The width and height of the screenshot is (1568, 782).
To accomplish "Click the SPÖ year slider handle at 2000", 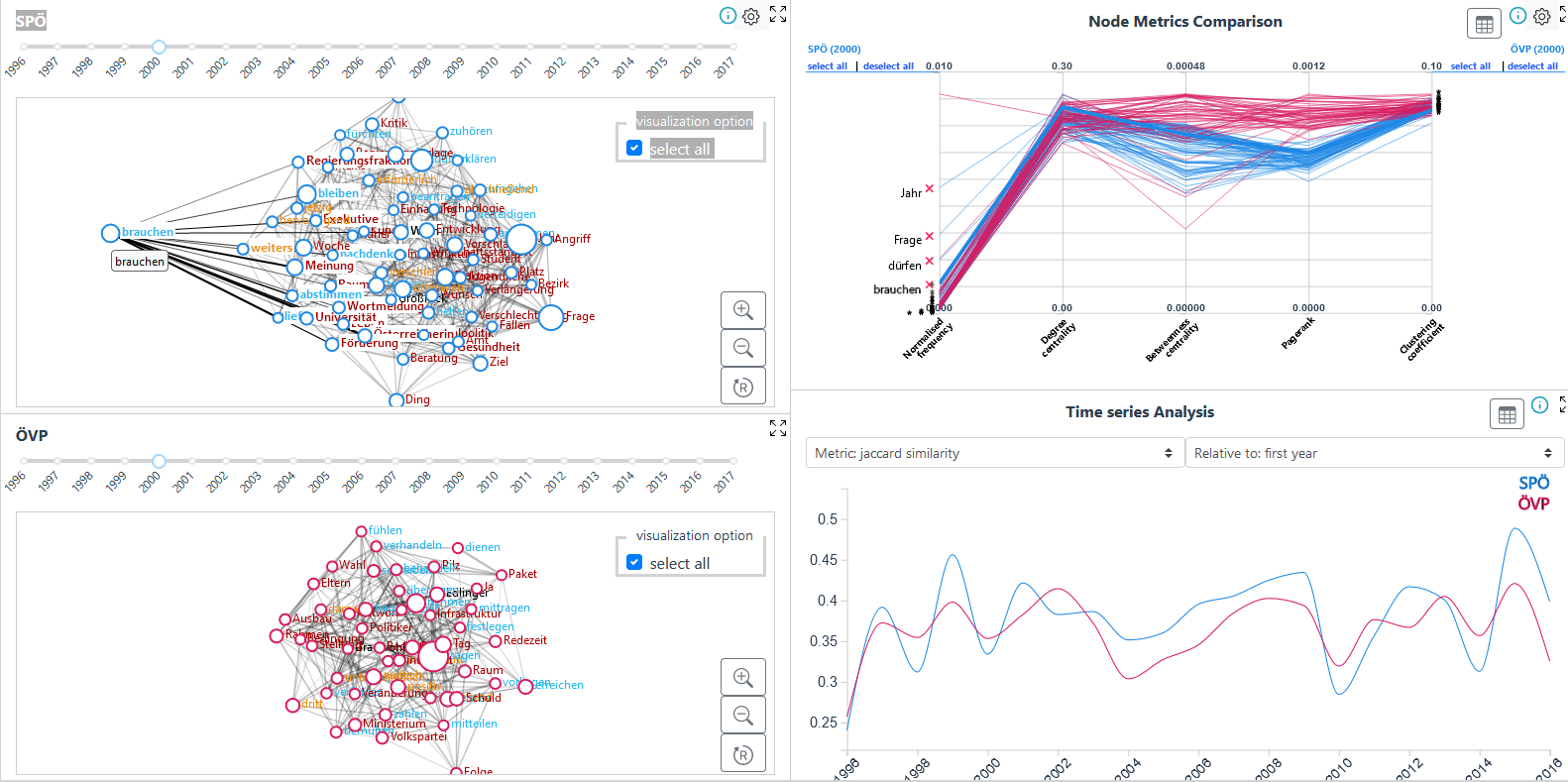I will (x=159, y=47).
